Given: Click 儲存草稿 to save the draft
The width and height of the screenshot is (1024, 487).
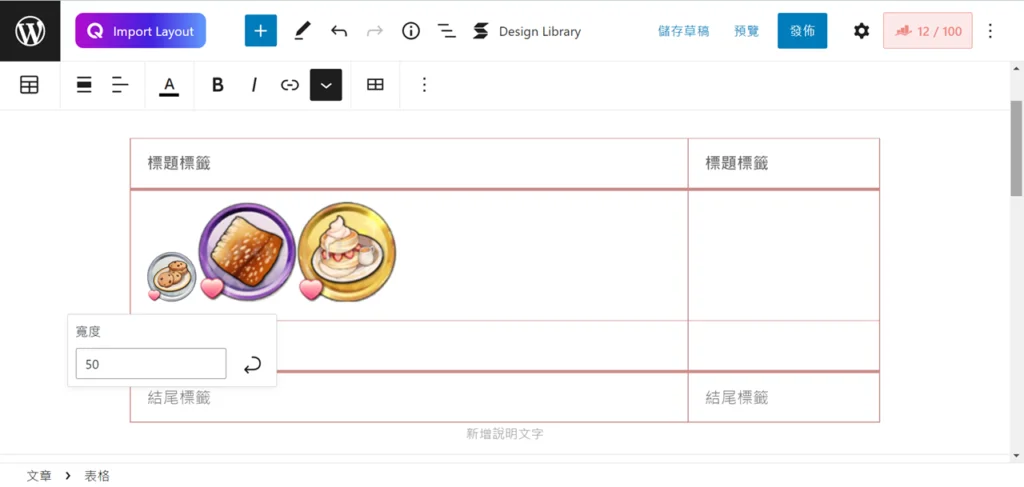Looking at the screenshot, I should point(684,31).
